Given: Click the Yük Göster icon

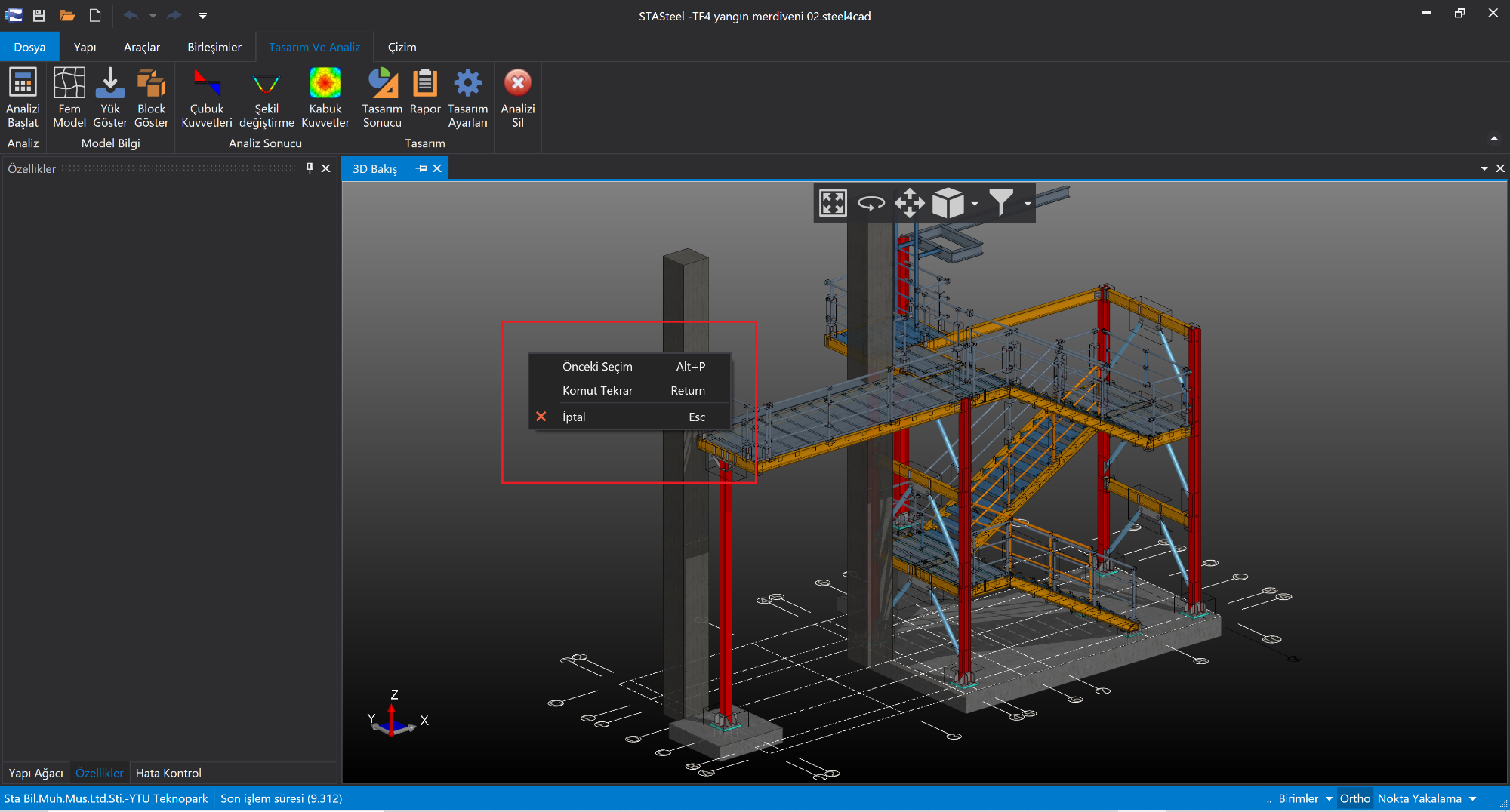Looking at the screenshot, I should [x=110, y=84].
